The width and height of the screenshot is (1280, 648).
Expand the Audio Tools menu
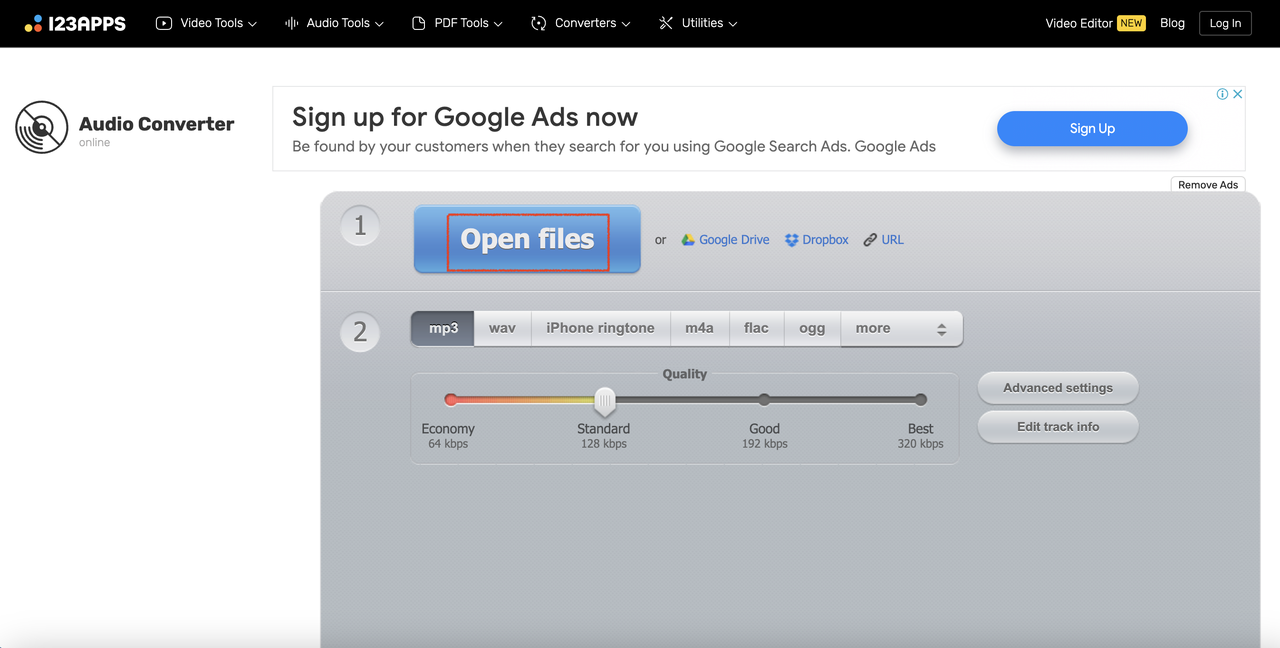click(334, 23)
